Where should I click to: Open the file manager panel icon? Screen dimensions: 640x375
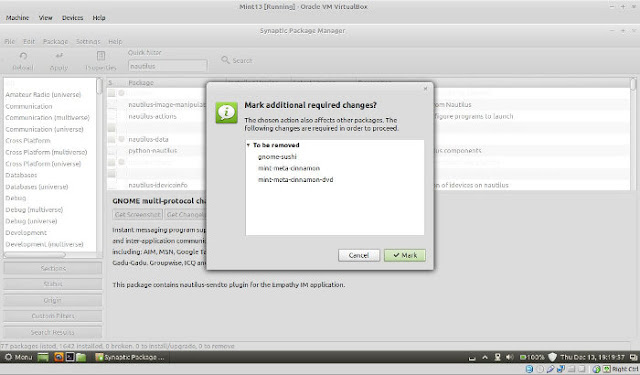coord(81,357)
